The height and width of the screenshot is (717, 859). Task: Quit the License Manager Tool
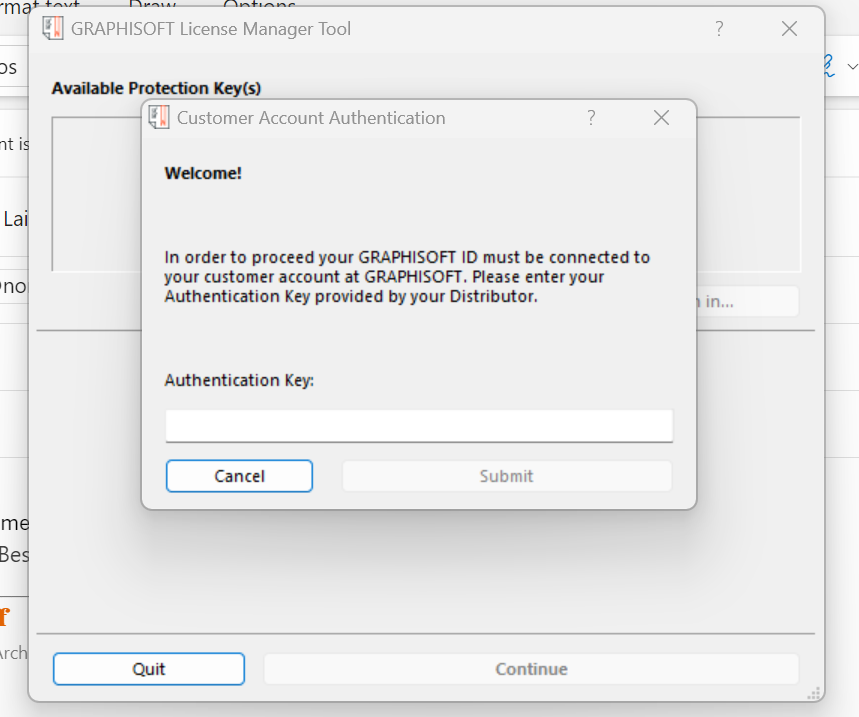coord(149,669)
